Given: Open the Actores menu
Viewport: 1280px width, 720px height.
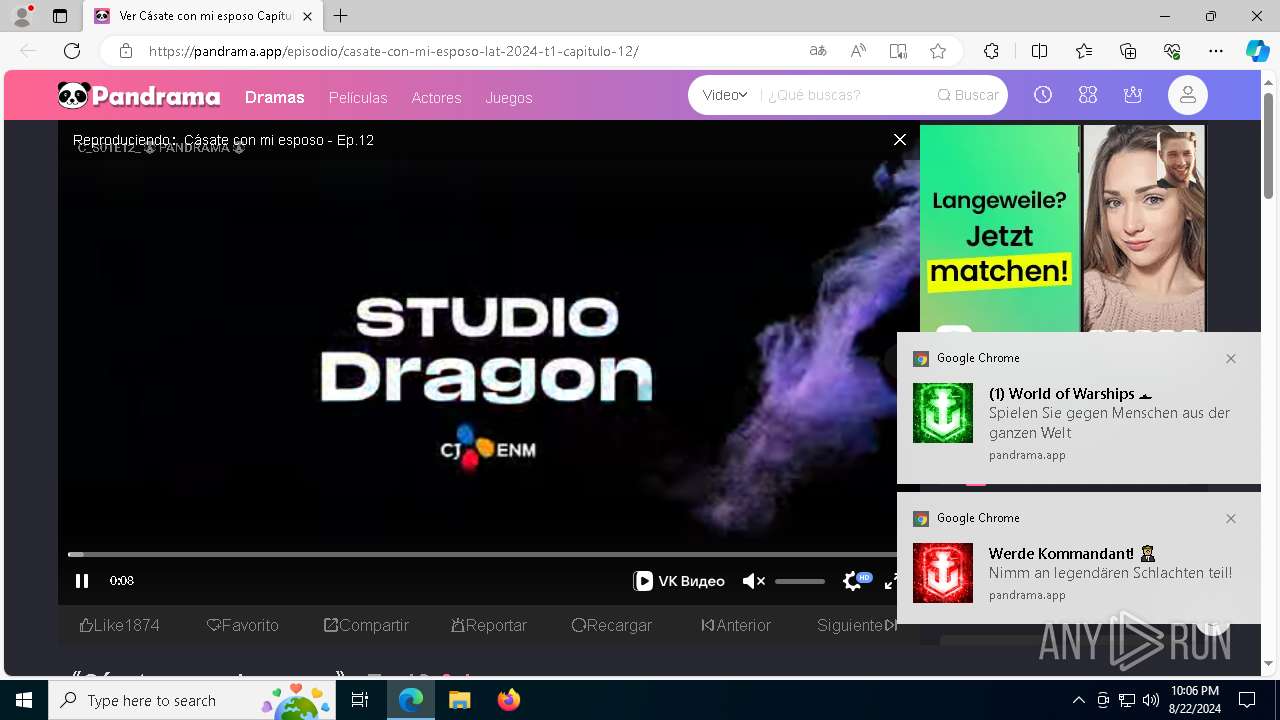Looking at the screenshot, I should 436,98.
